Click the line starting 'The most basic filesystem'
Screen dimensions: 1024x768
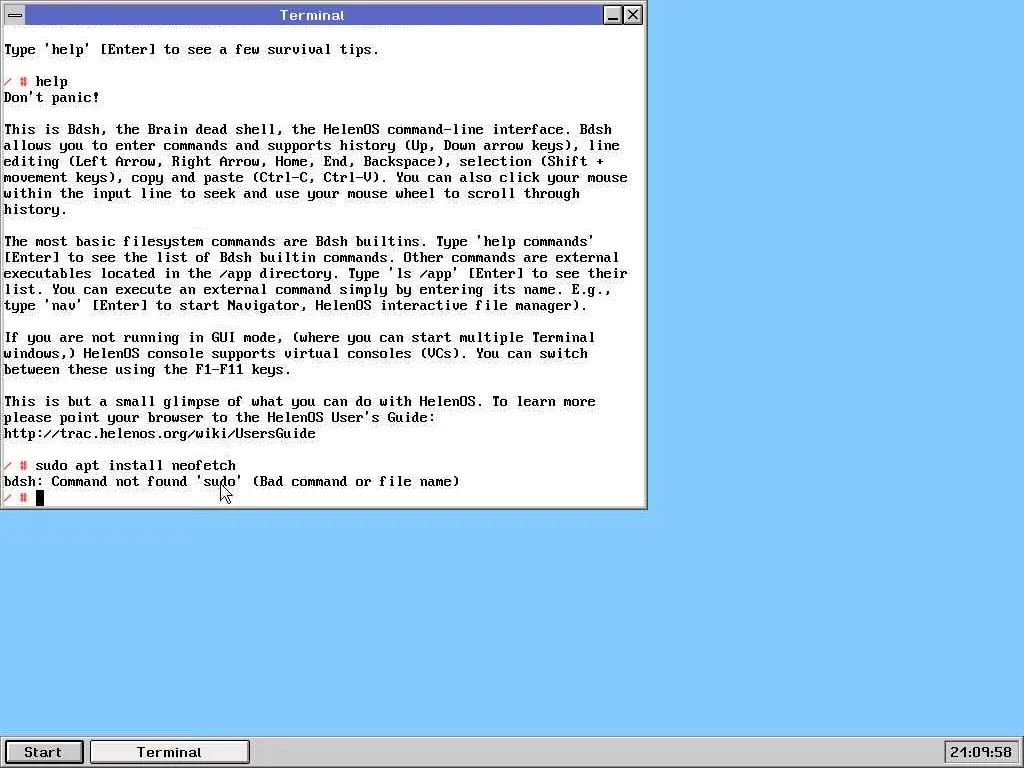tap(298, 242)
